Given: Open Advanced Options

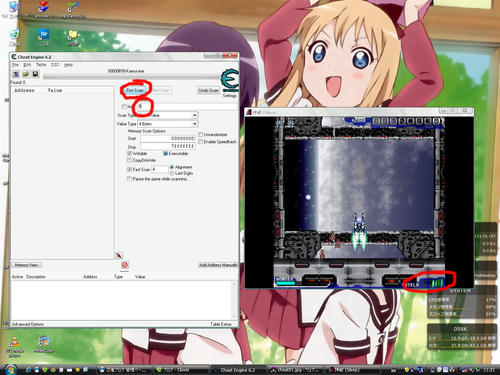Looking at the screenshot, I should click(28, 324).
